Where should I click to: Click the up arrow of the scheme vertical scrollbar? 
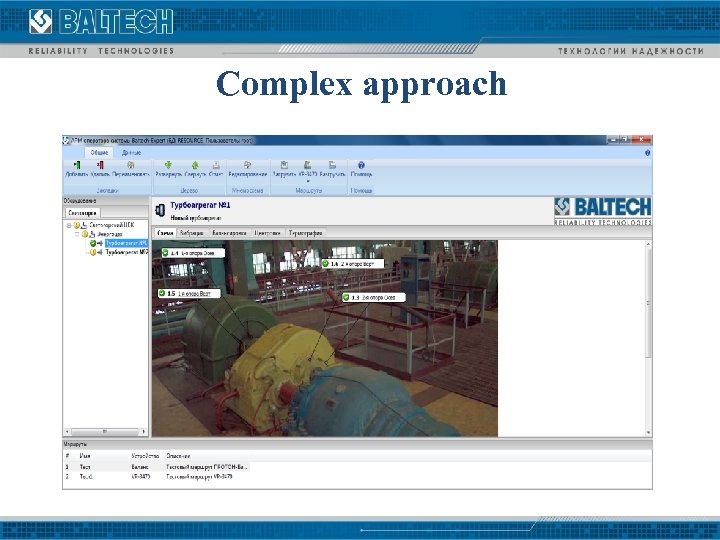648,244
